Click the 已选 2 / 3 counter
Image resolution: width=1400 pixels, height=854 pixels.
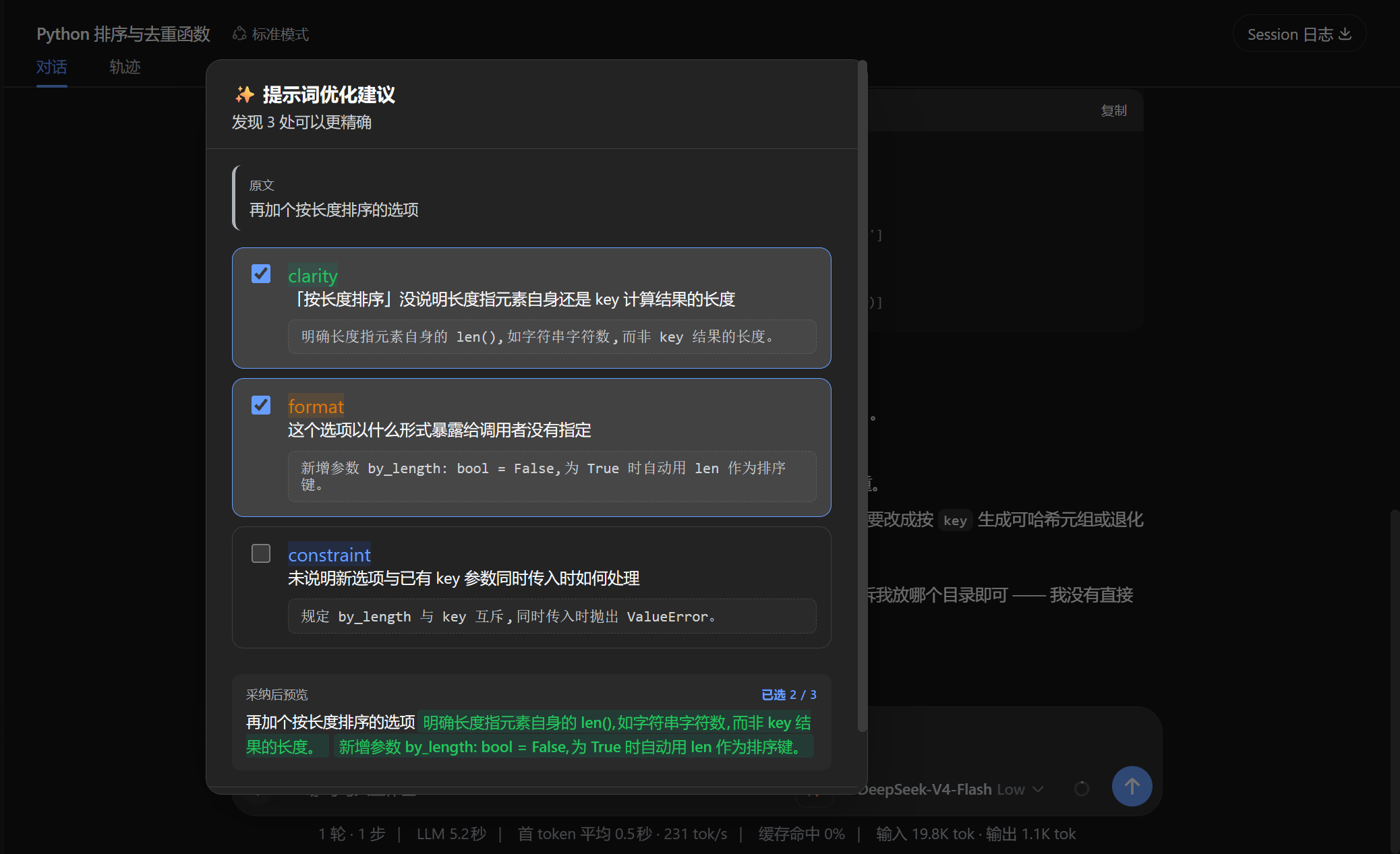click(788, 695)
